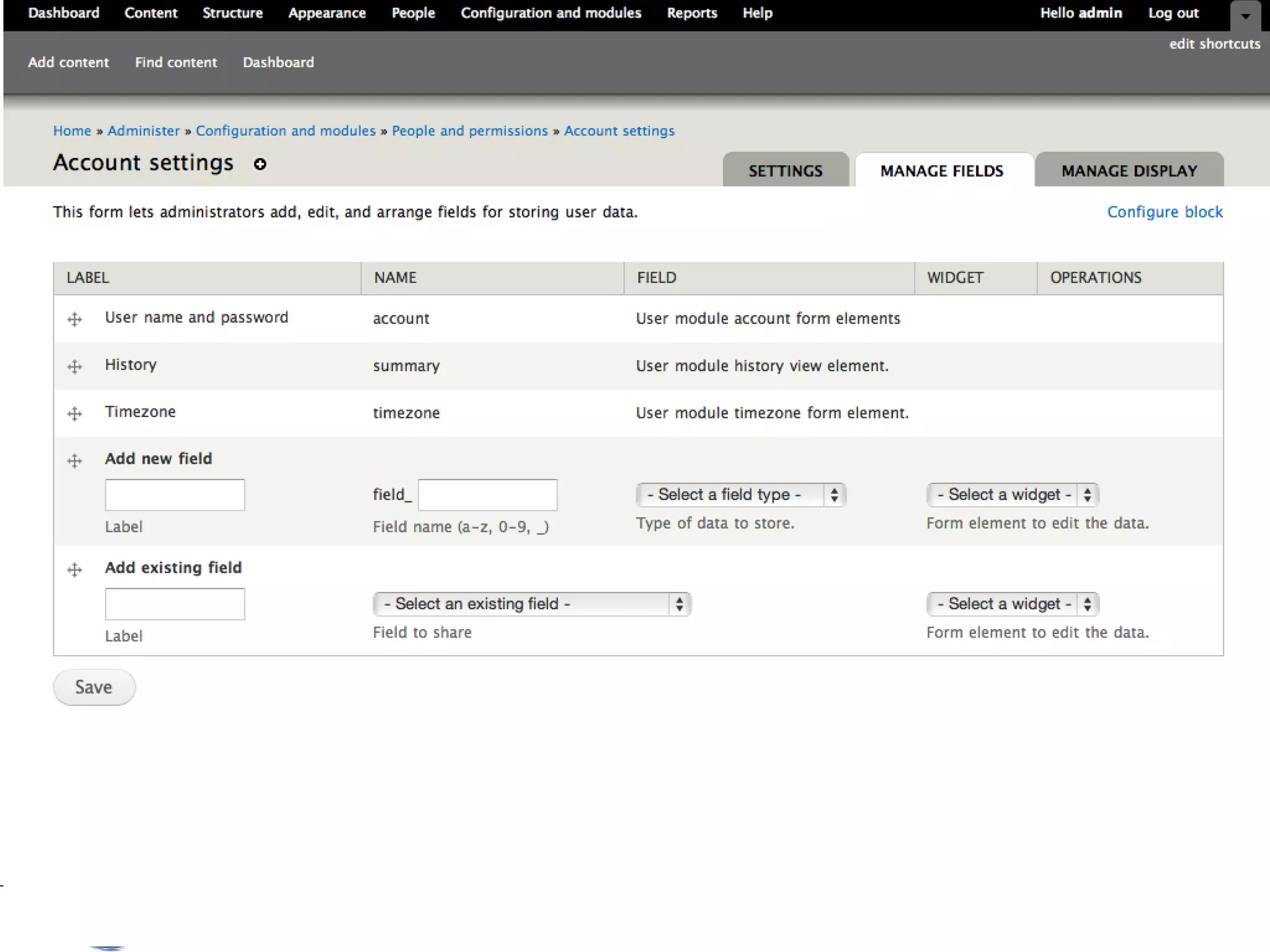Open the Reports menu item
1270x952 pixels.
tap(691, 13)
